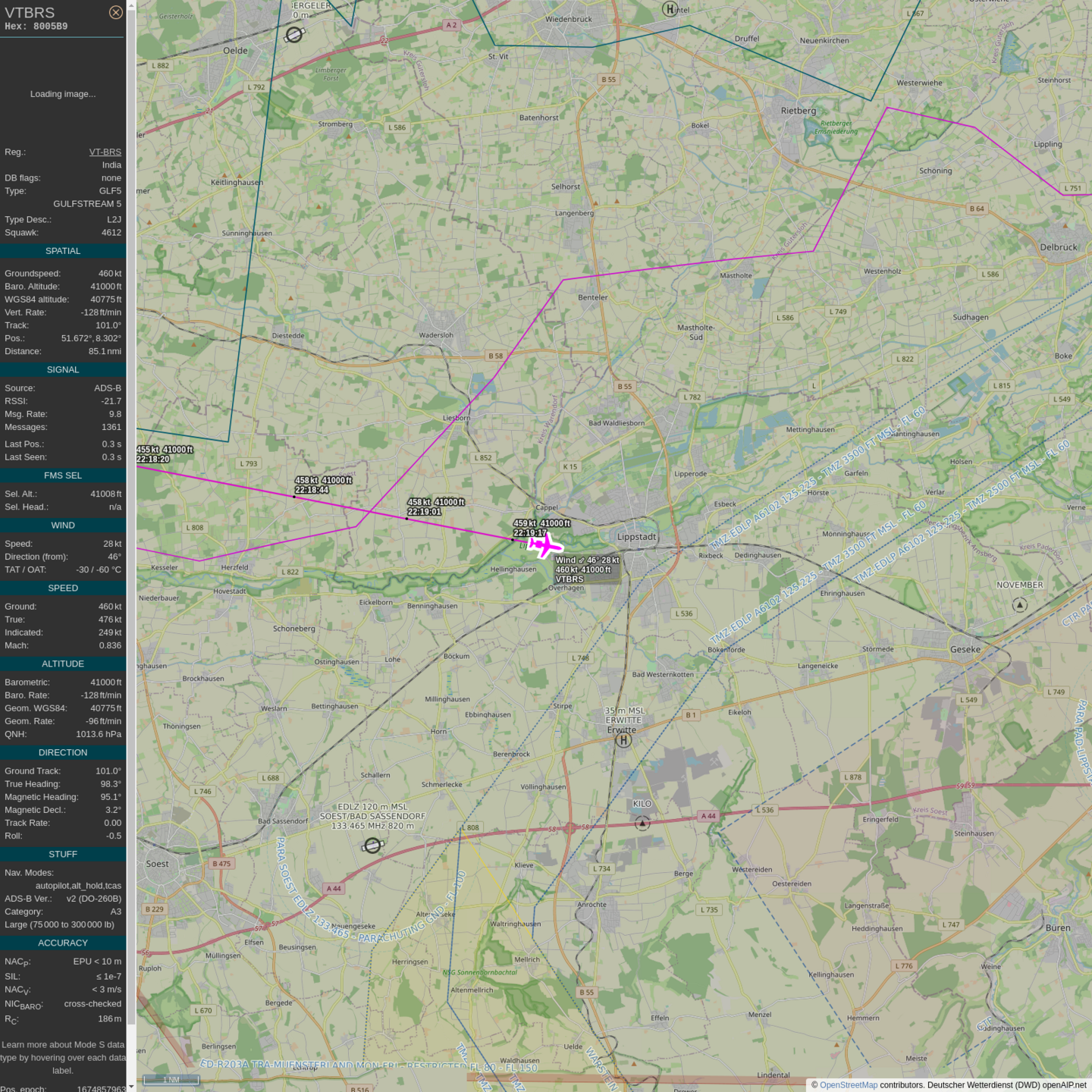
Task: Click the airfield symbol near Oelde
Action: (294, 35)
